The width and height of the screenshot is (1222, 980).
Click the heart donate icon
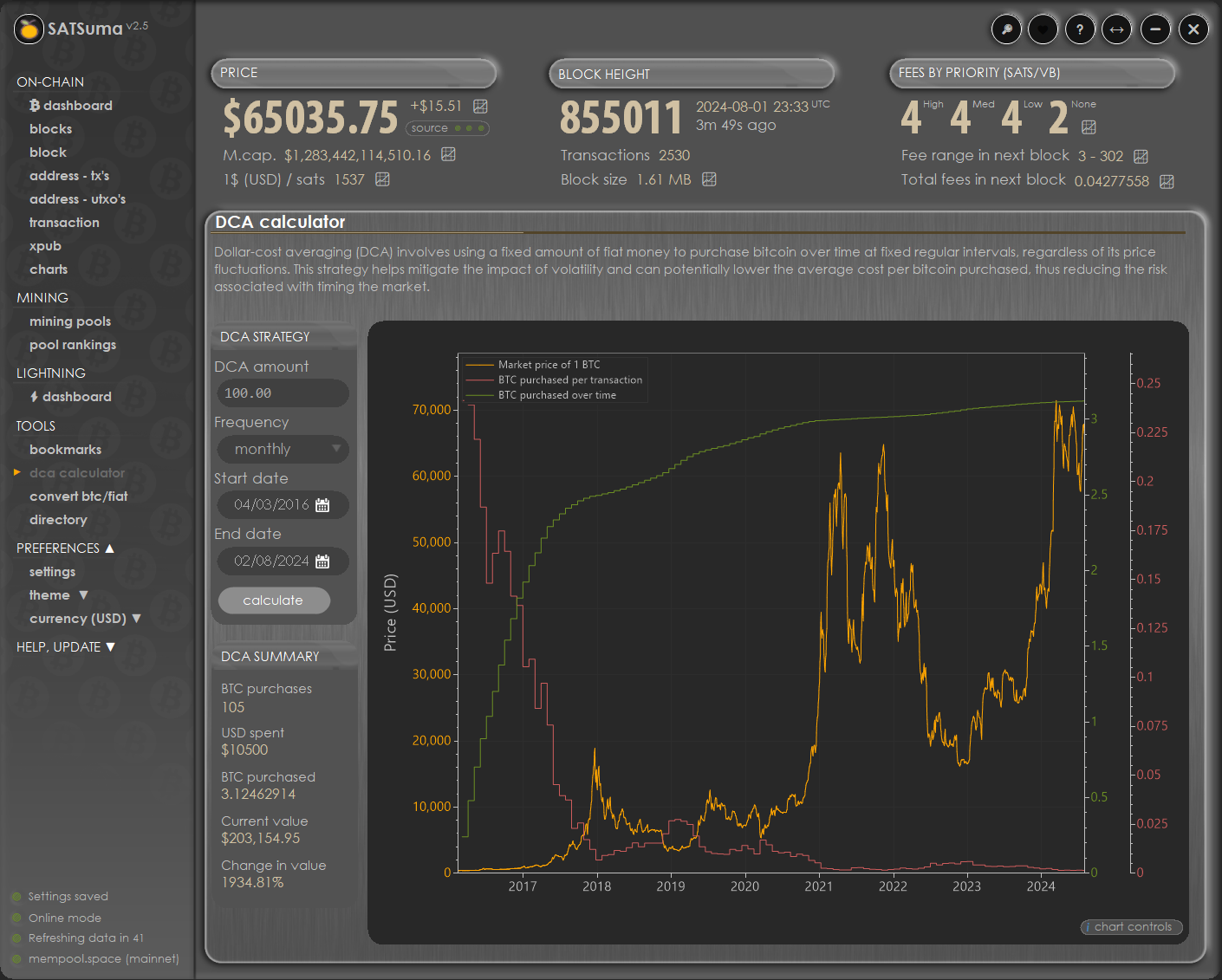1043,29
